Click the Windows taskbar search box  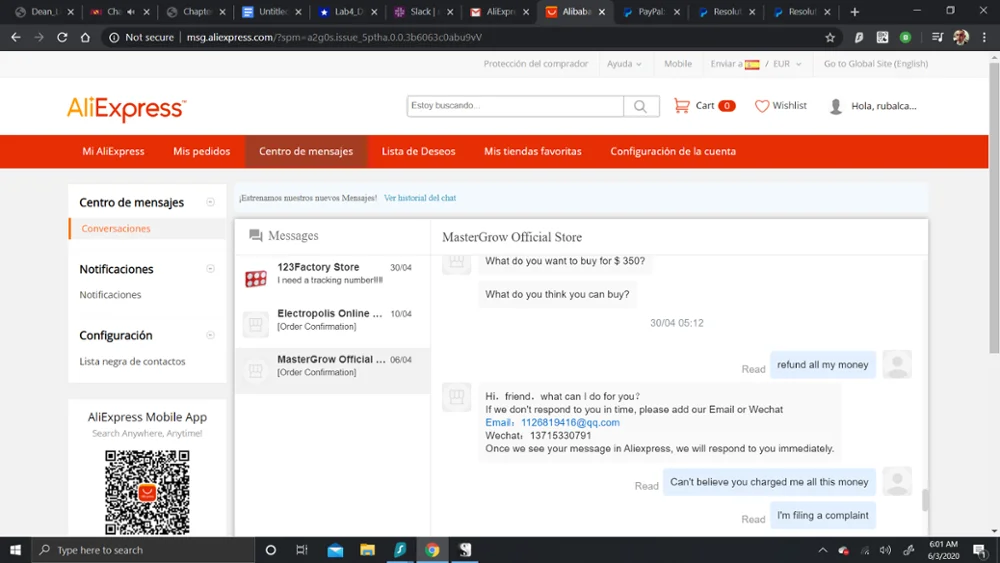coord(143,550)
